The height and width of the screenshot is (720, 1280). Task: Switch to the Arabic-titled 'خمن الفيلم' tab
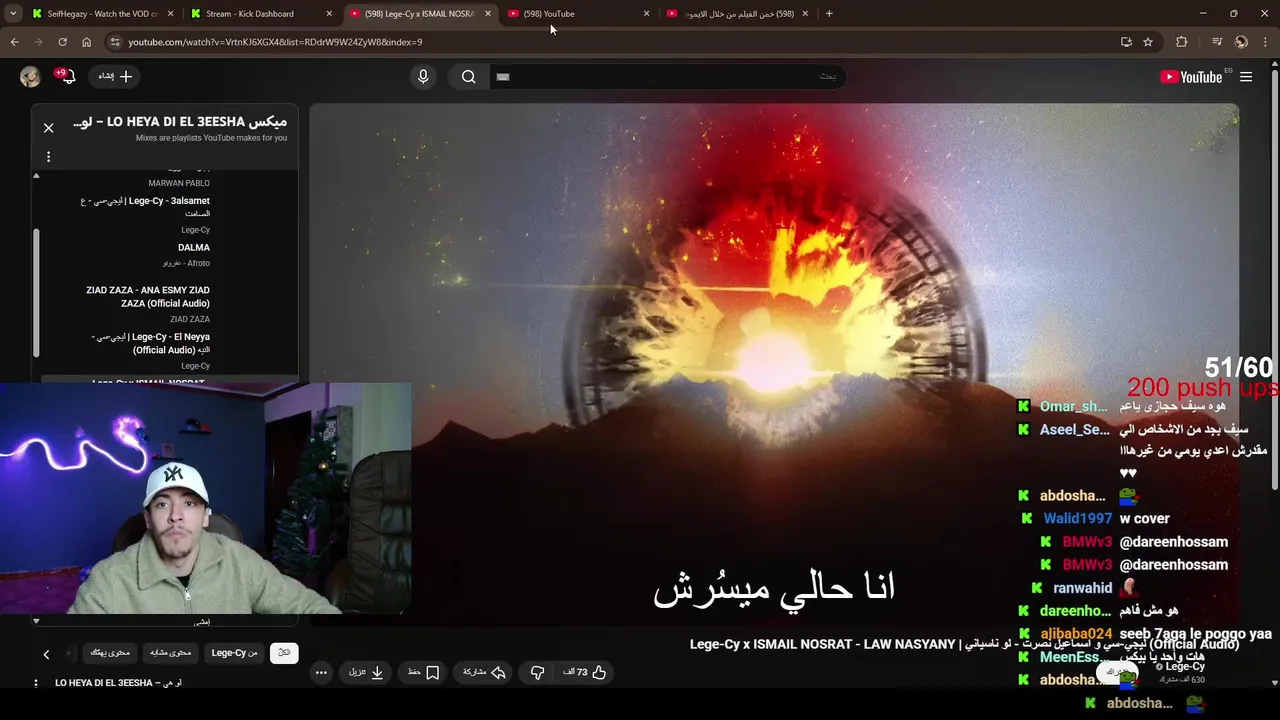[739, 14]
